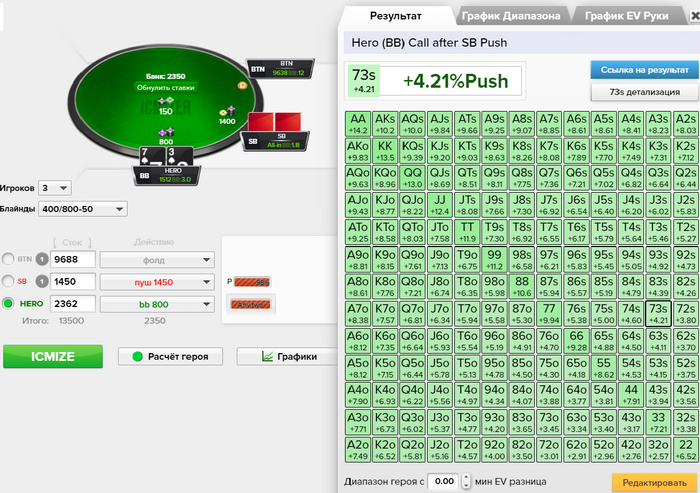Select the KK hand cell
Image resolution: width=700 pixels, height=493 pixels.
tap(385, 151)
